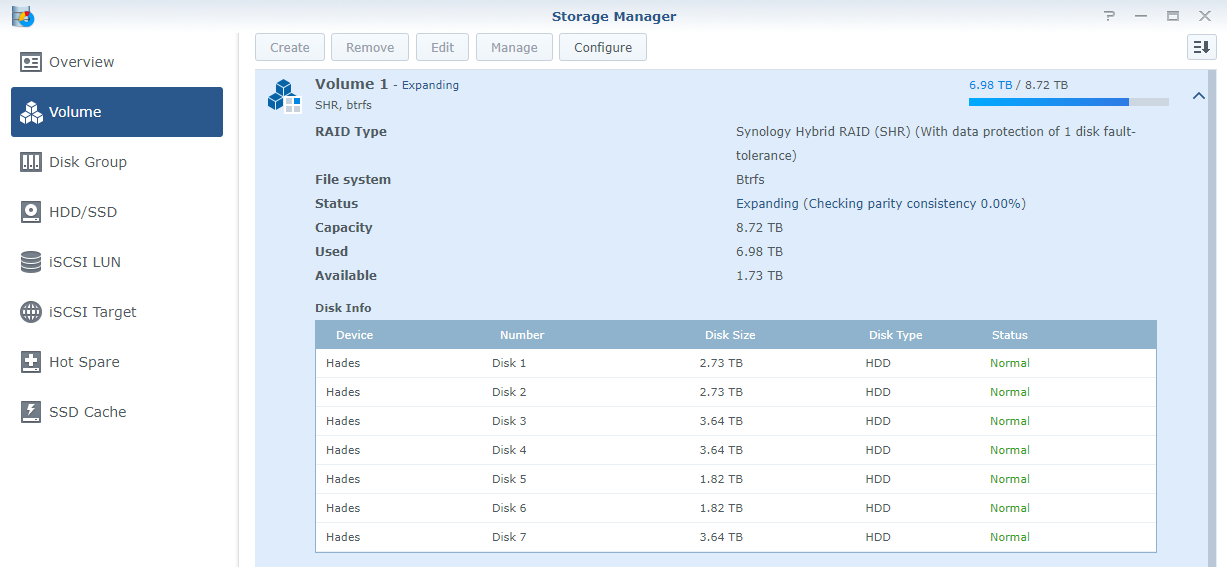Select the Disk 1 row label
1227x567 pixels.
coord(509,363)
